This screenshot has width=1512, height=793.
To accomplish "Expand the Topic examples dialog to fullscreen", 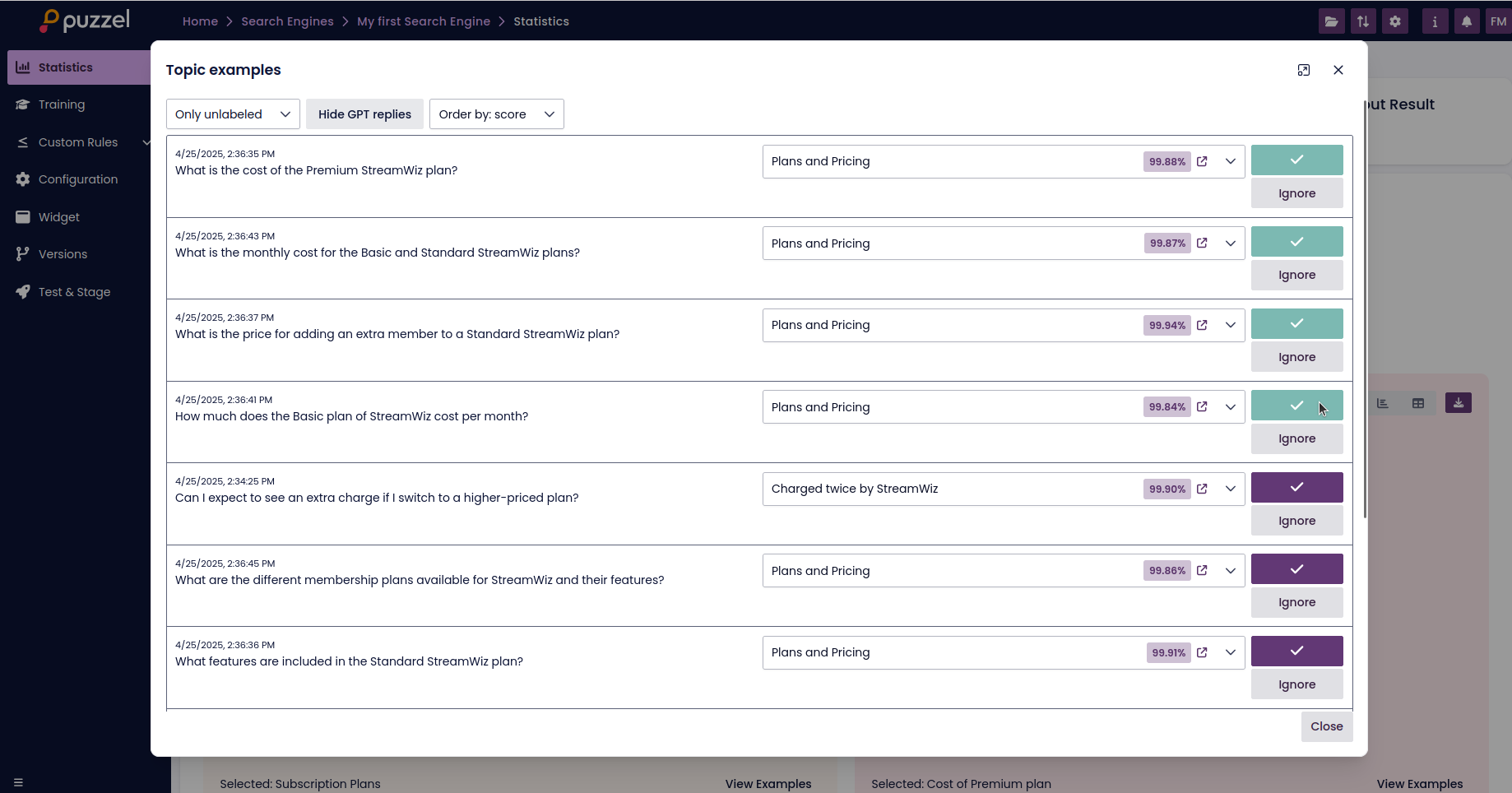I will tap(1303, 70).
